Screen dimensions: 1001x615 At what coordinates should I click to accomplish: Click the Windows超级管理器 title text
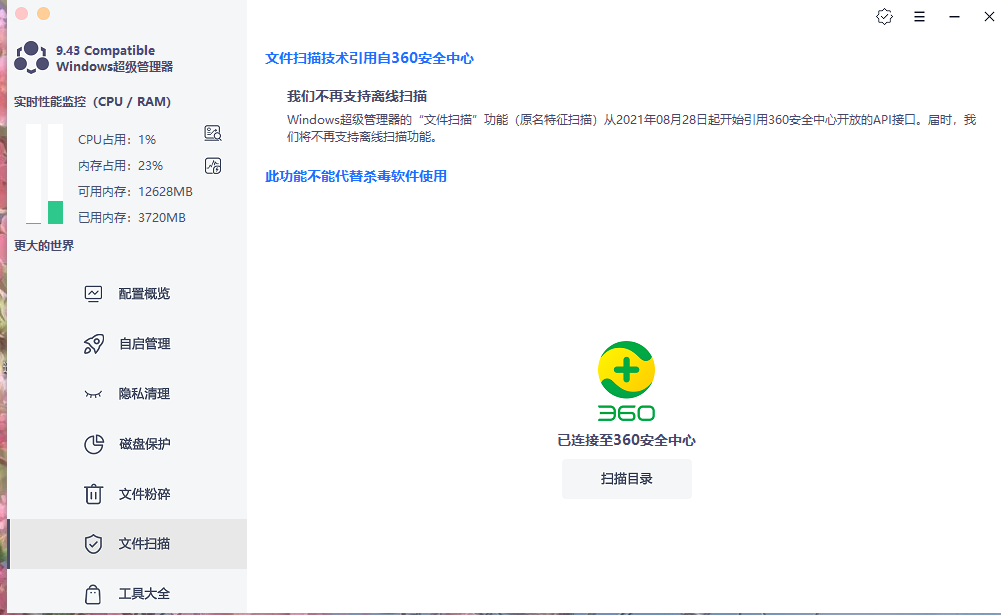[115, 66]
